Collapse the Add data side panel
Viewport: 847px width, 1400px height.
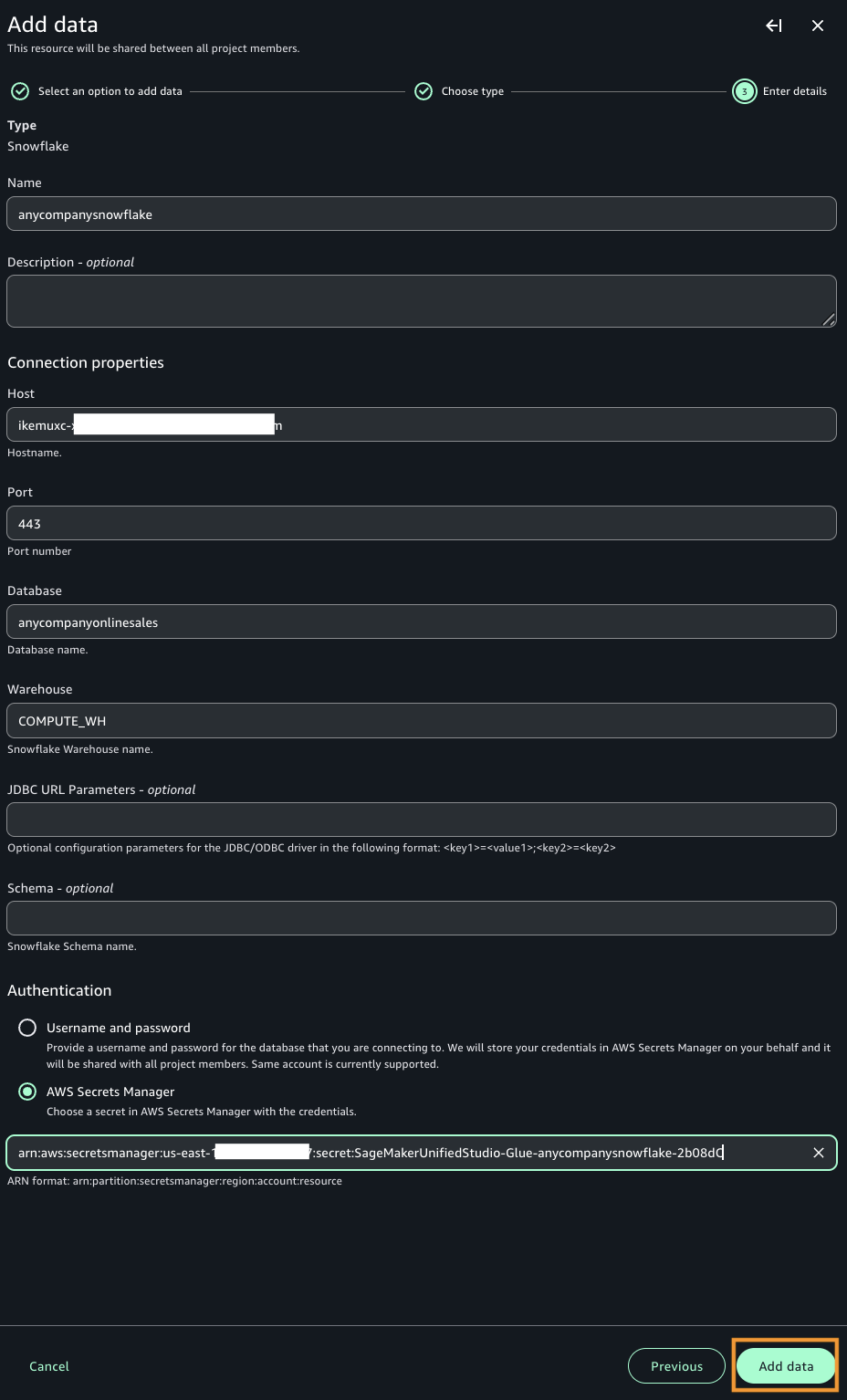click(x=774, y=26)
